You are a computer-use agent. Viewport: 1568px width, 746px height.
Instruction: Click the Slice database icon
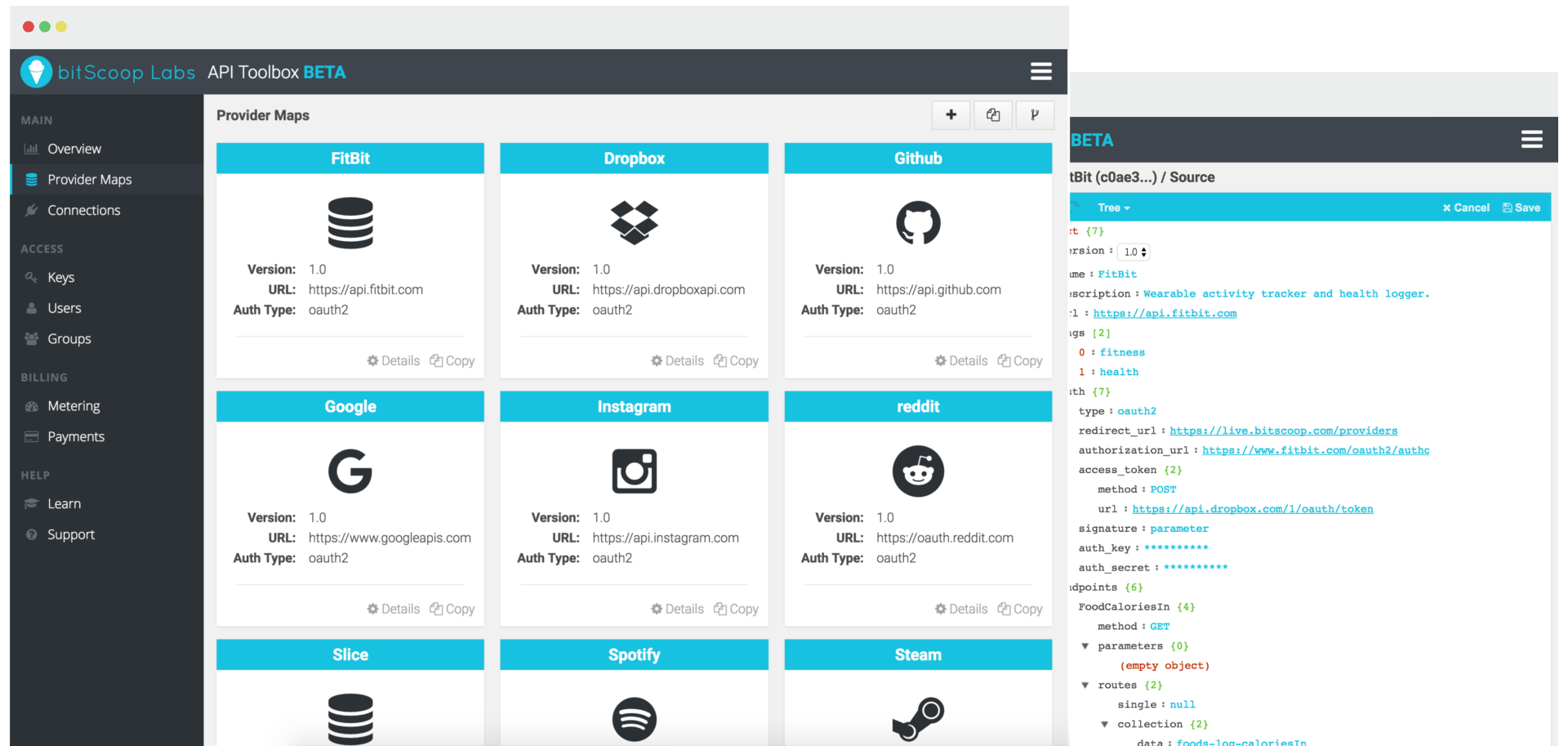pyautogui.click(x=350, y=719)
